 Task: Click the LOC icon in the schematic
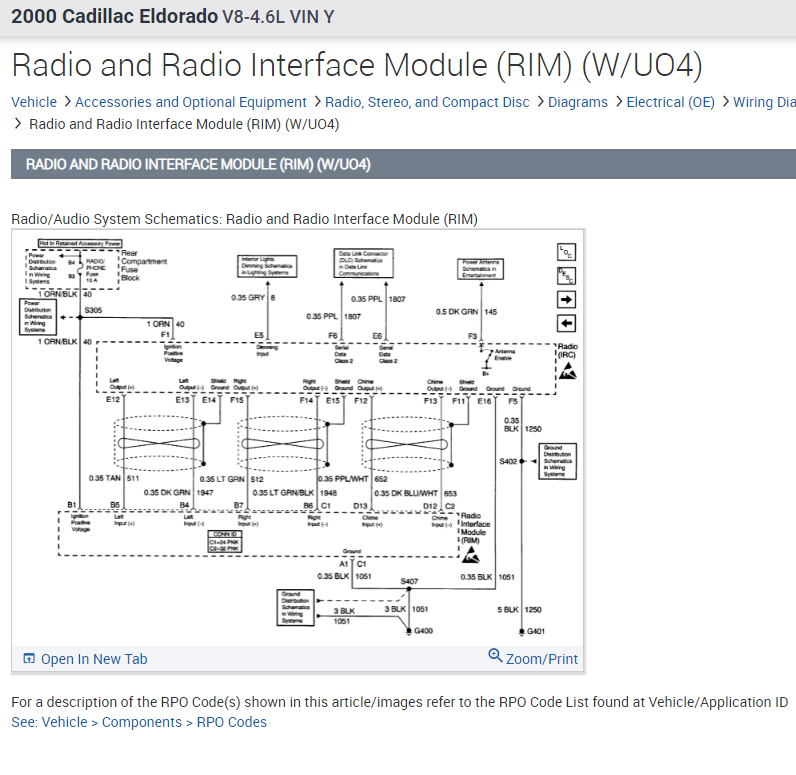[566, 252]
